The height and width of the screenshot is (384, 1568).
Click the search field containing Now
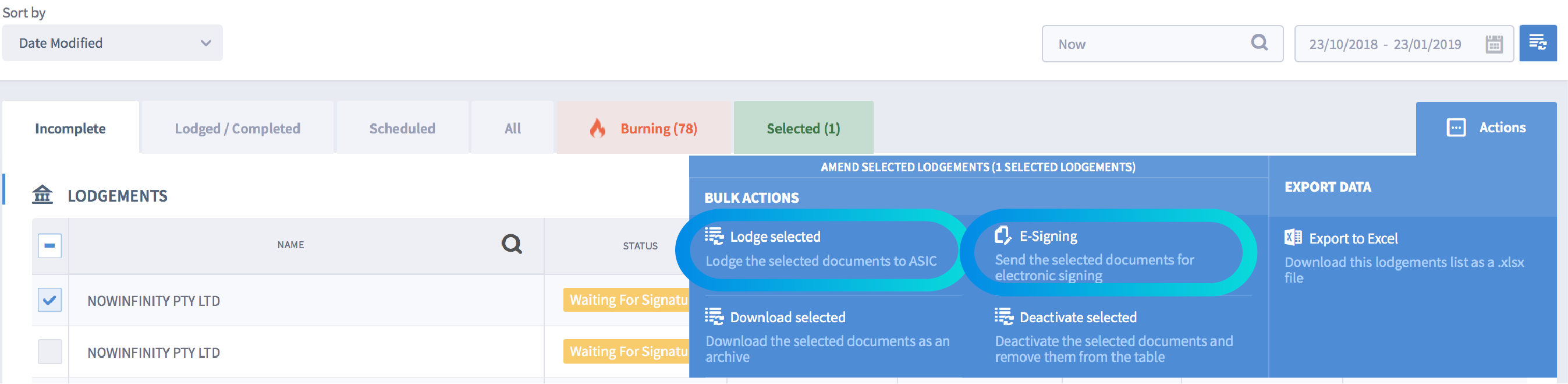pos(1162,44)
